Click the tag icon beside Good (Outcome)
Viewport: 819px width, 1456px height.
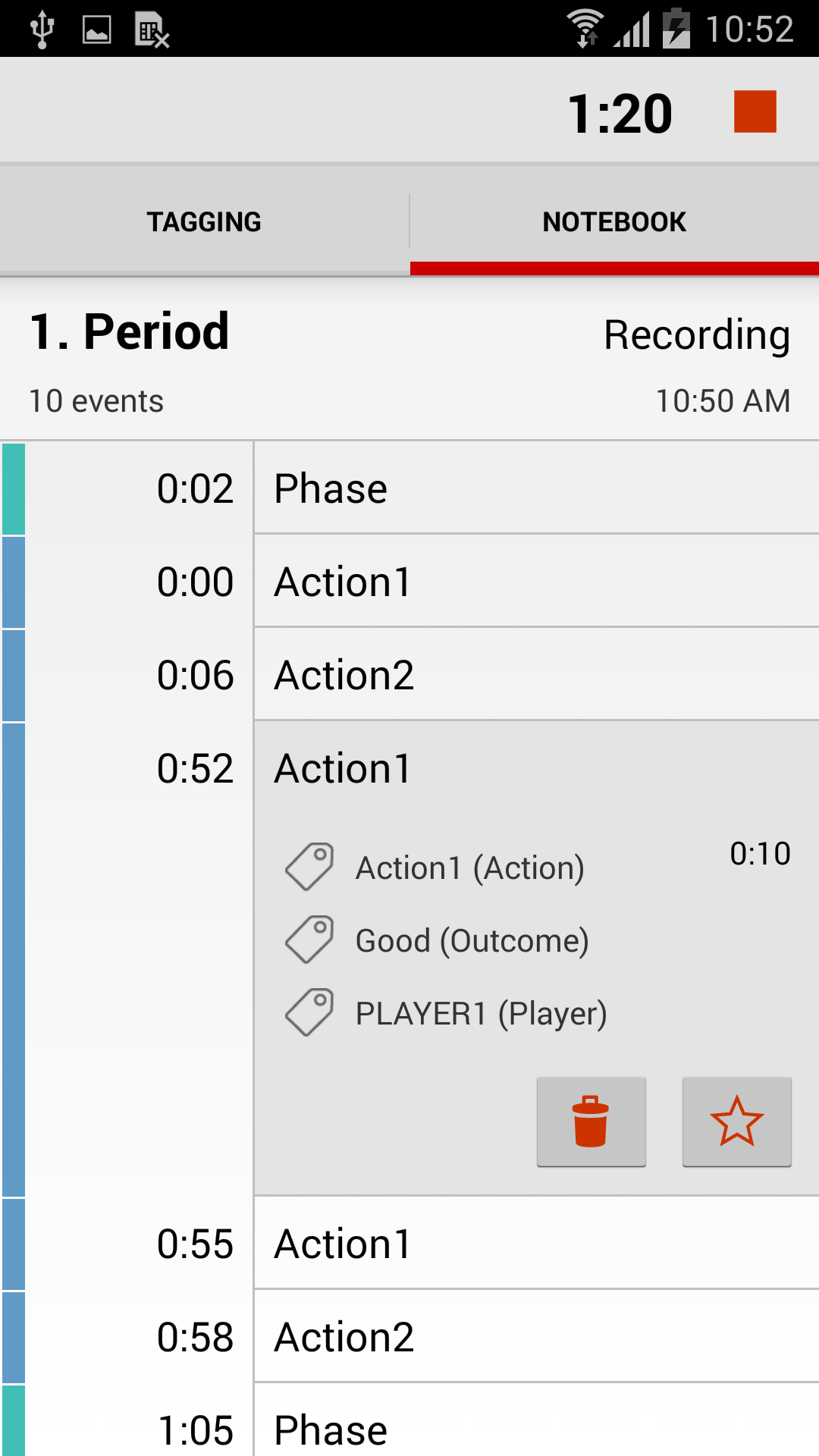pos(309,940)
